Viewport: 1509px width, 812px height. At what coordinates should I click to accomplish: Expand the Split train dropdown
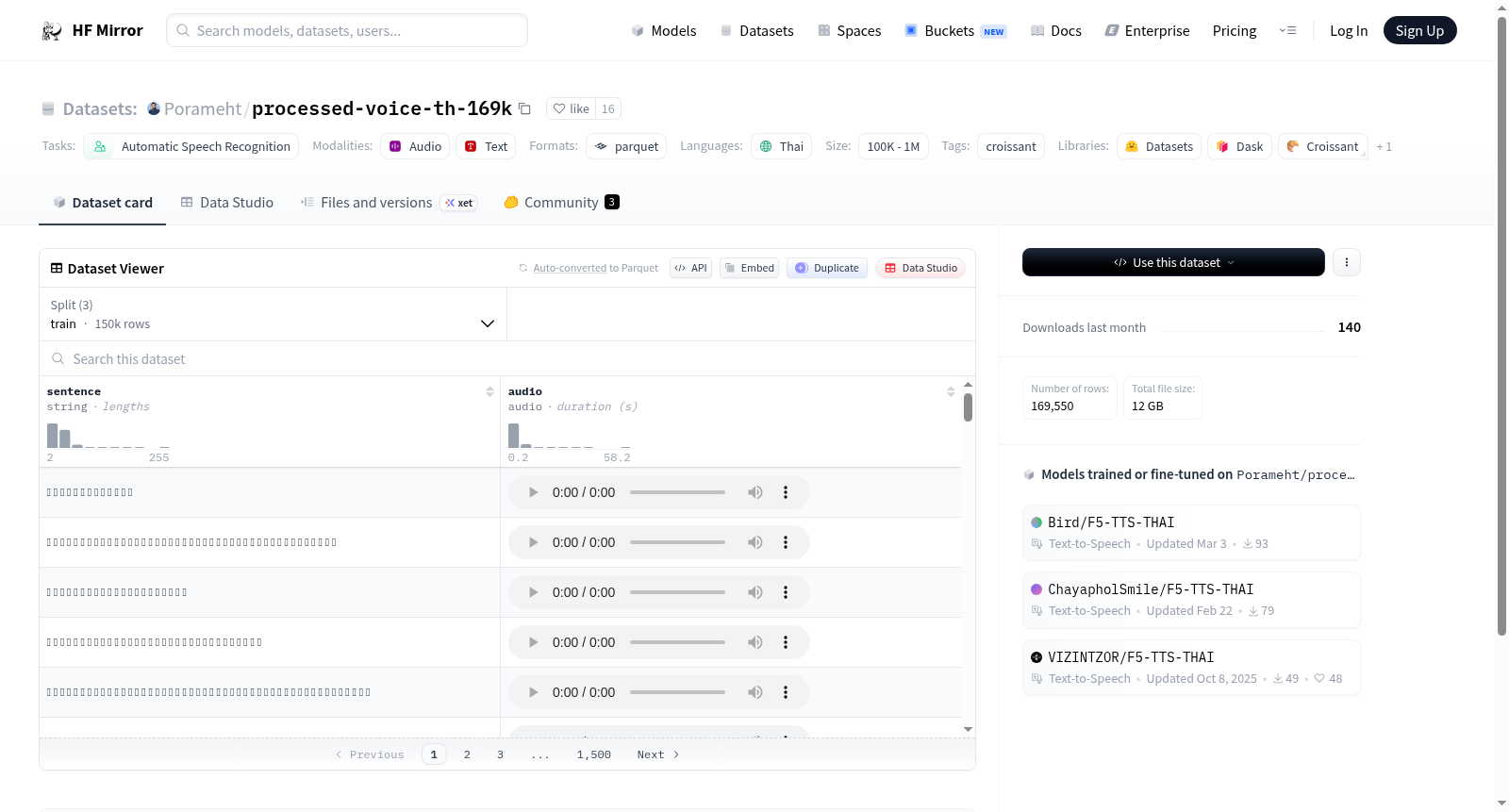pyautogui.click(x=273, y=314)
